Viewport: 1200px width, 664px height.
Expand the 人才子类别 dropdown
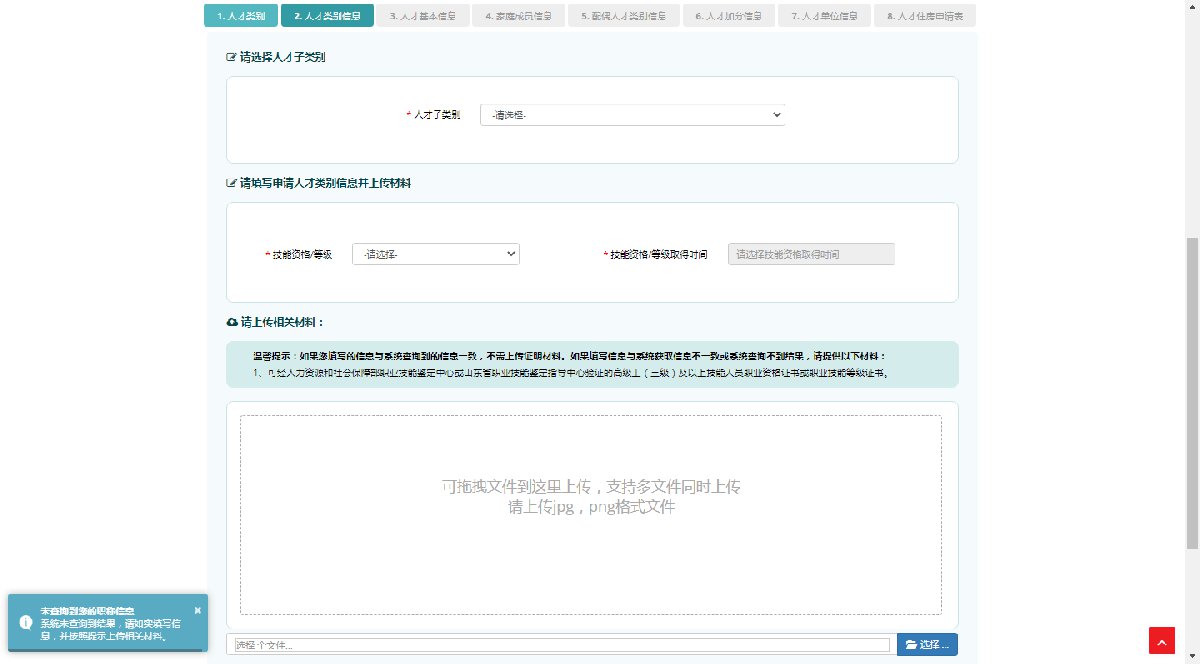point(633,115)
